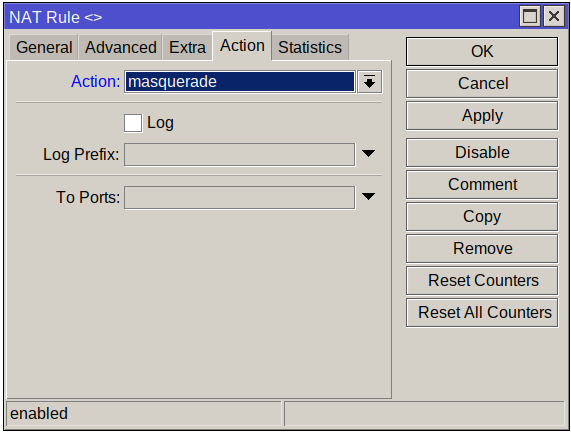Switch to the General tab

tap(44, 47)
